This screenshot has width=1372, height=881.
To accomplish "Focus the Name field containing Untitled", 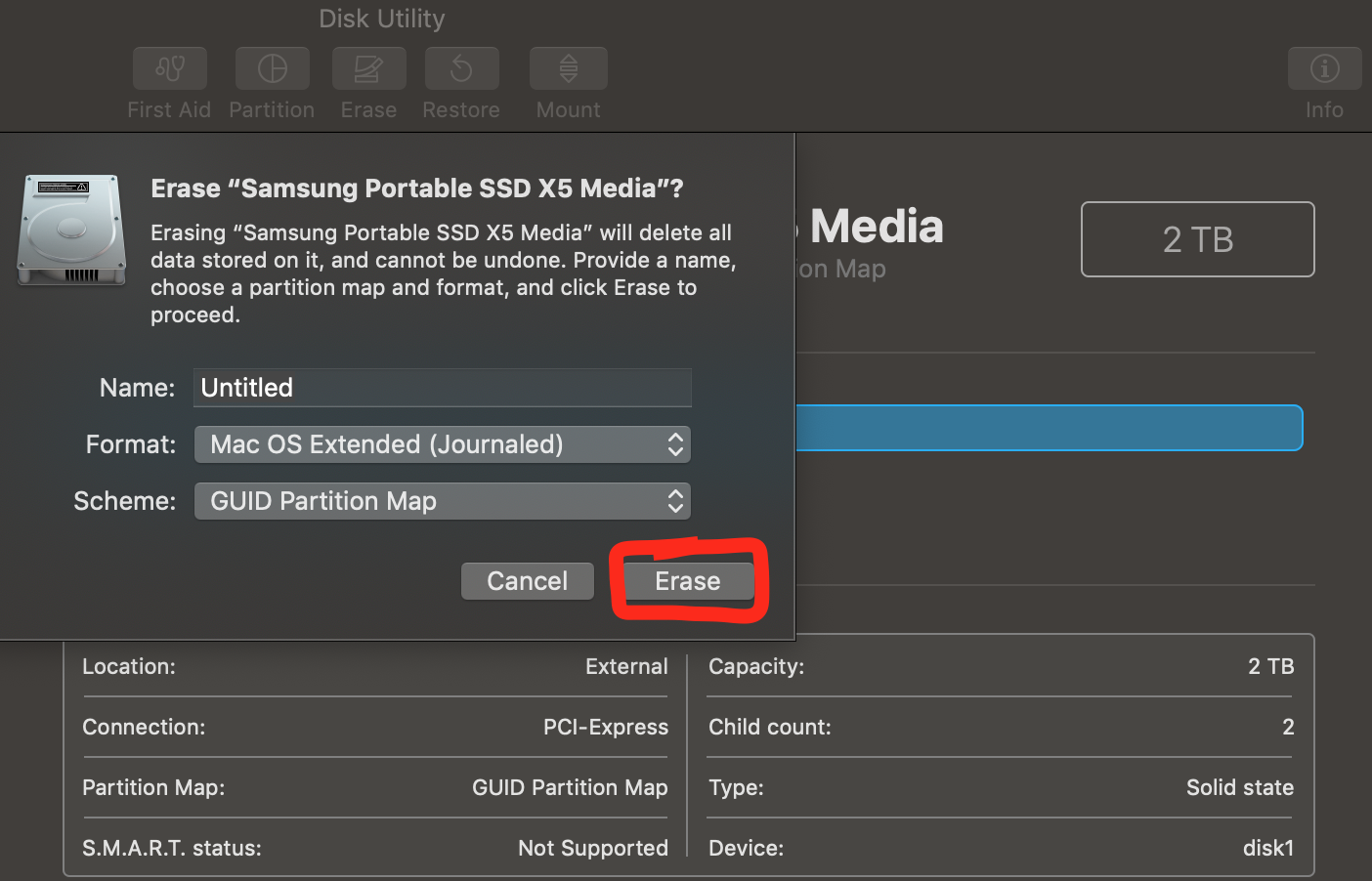I will (443, 388).
